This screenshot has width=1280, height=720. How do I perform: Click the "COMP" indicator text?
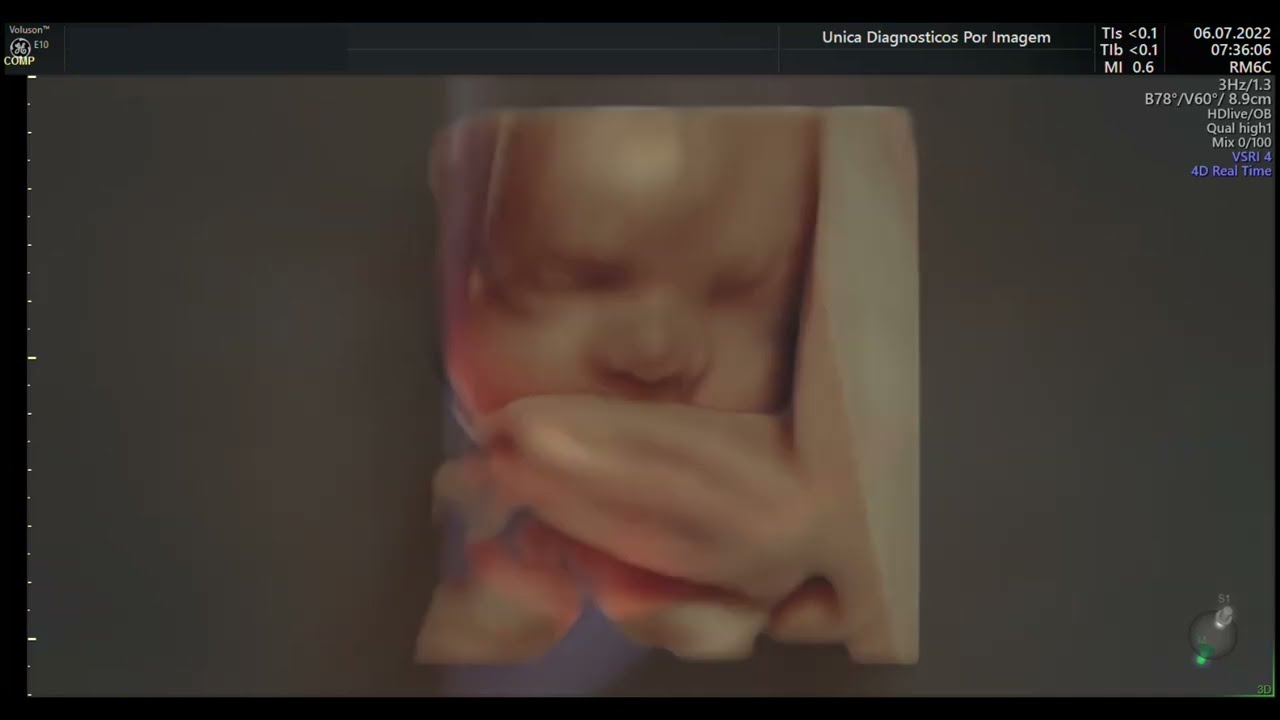[19, 61]
